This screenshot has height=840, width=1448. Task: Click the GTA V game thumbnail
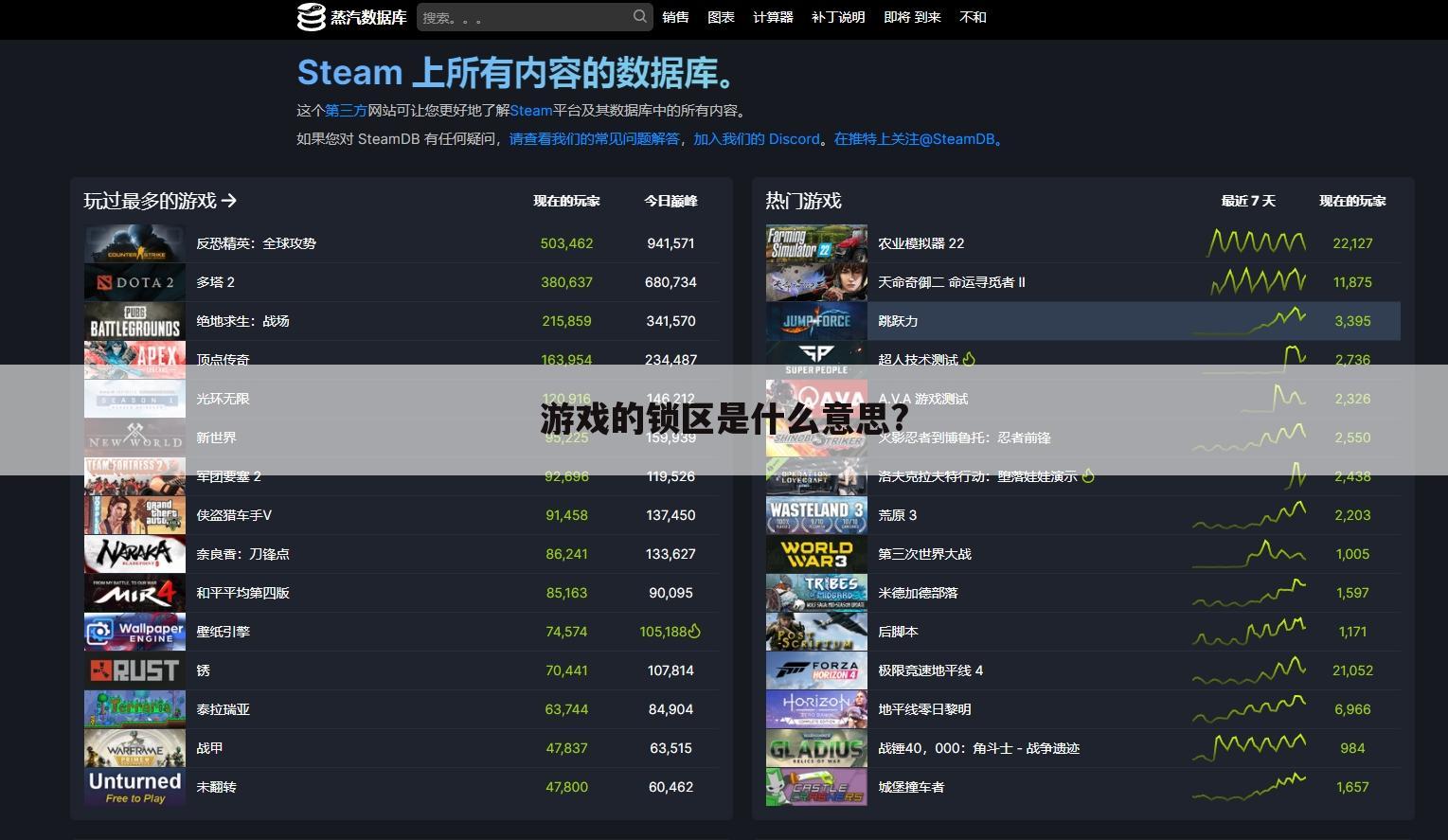tap(134, 515)
